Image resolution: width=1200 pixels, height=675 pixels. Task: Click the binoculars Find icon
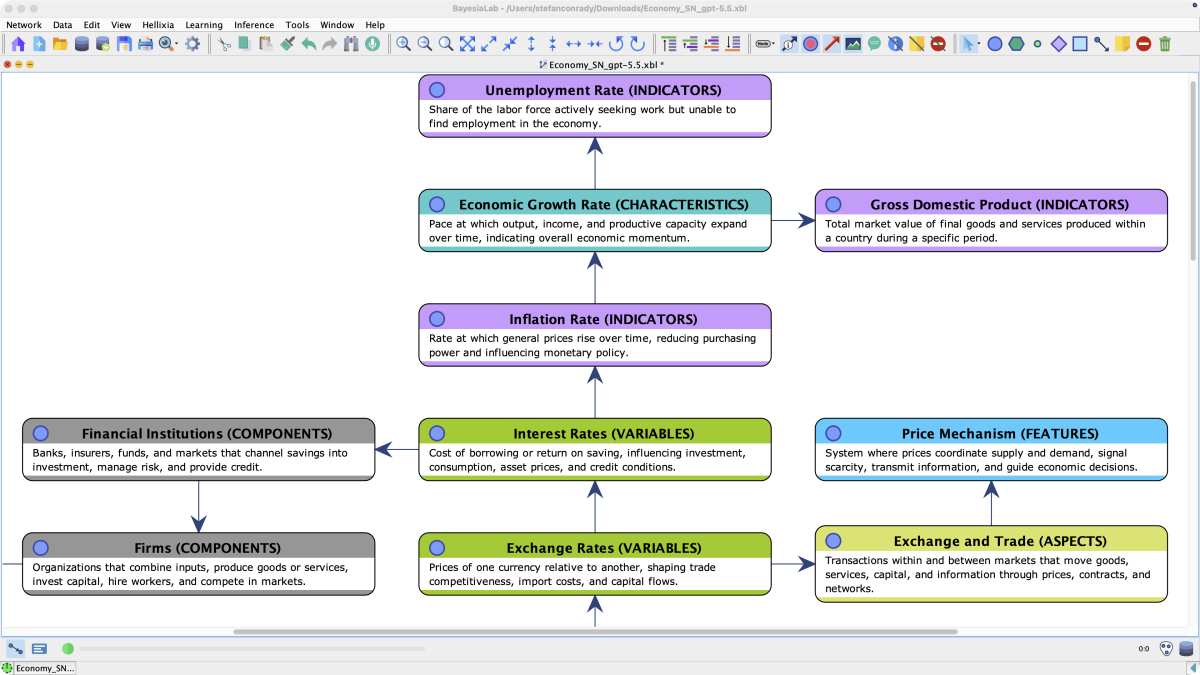pos(351,44)
